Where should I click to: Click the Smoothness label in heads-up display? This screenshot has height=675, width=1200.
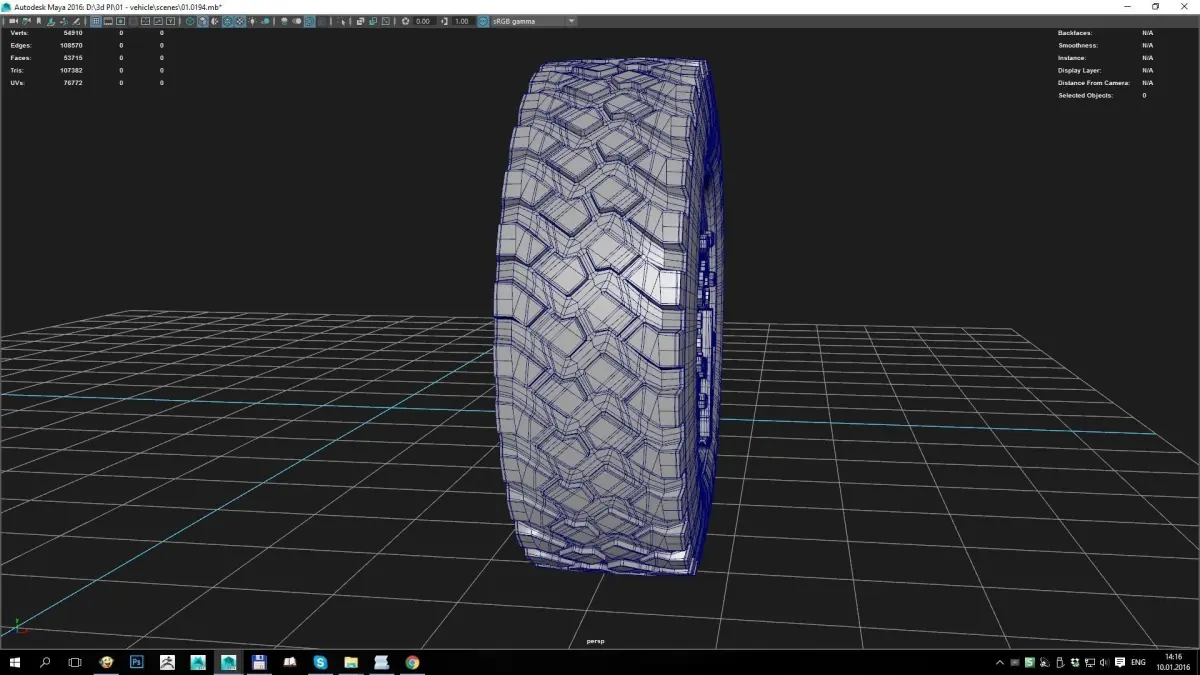(1078, 46)
